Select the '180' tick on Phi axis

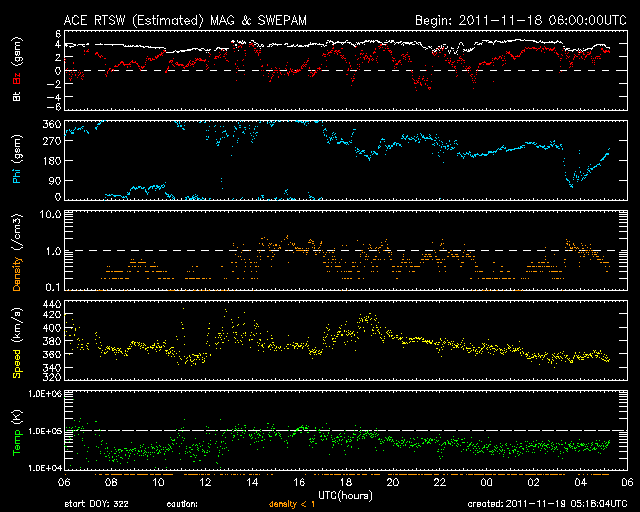(52, 161)
